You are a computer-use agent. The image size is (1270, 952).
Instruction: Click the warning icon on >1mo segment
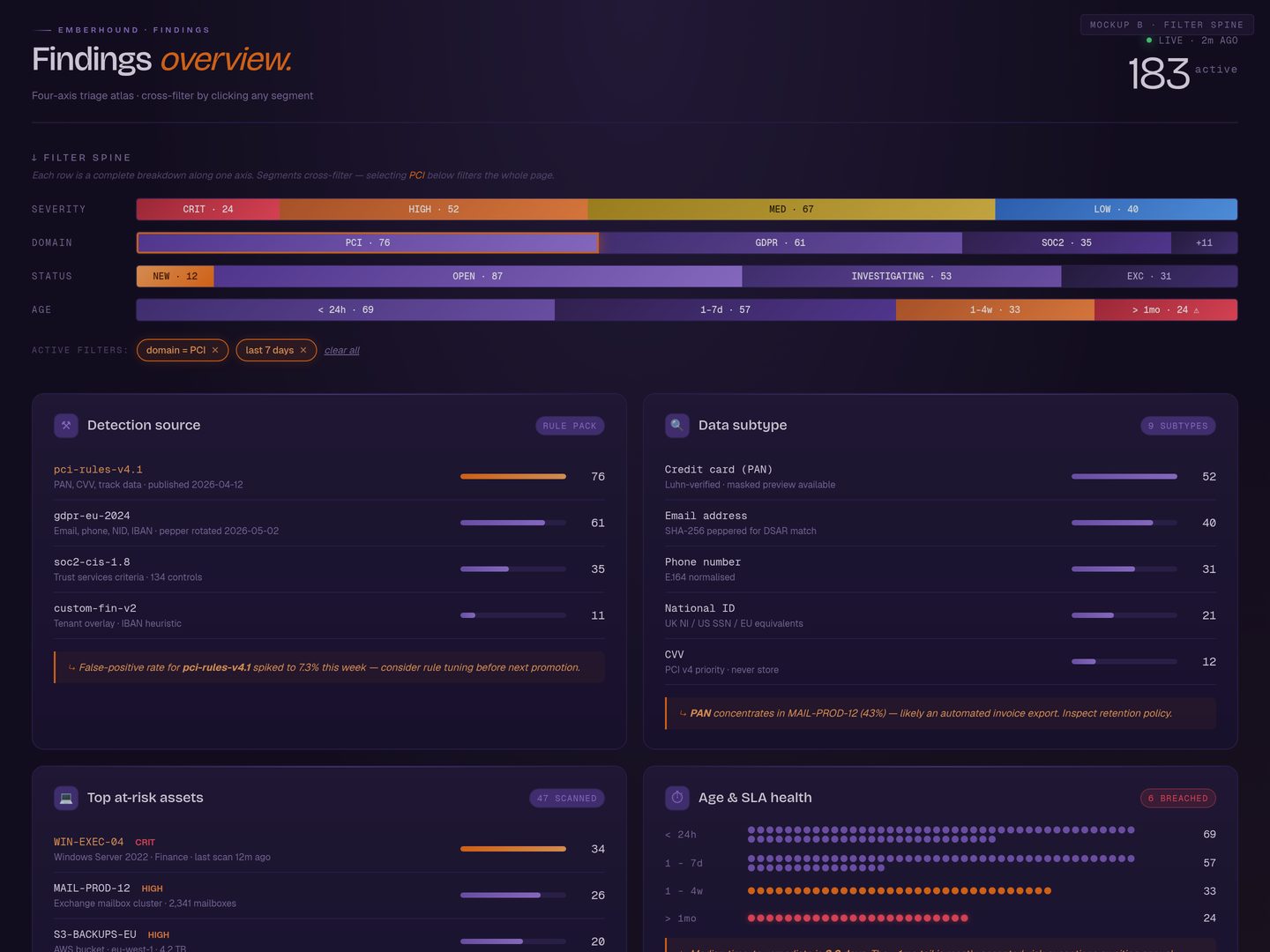[1196, 310]
